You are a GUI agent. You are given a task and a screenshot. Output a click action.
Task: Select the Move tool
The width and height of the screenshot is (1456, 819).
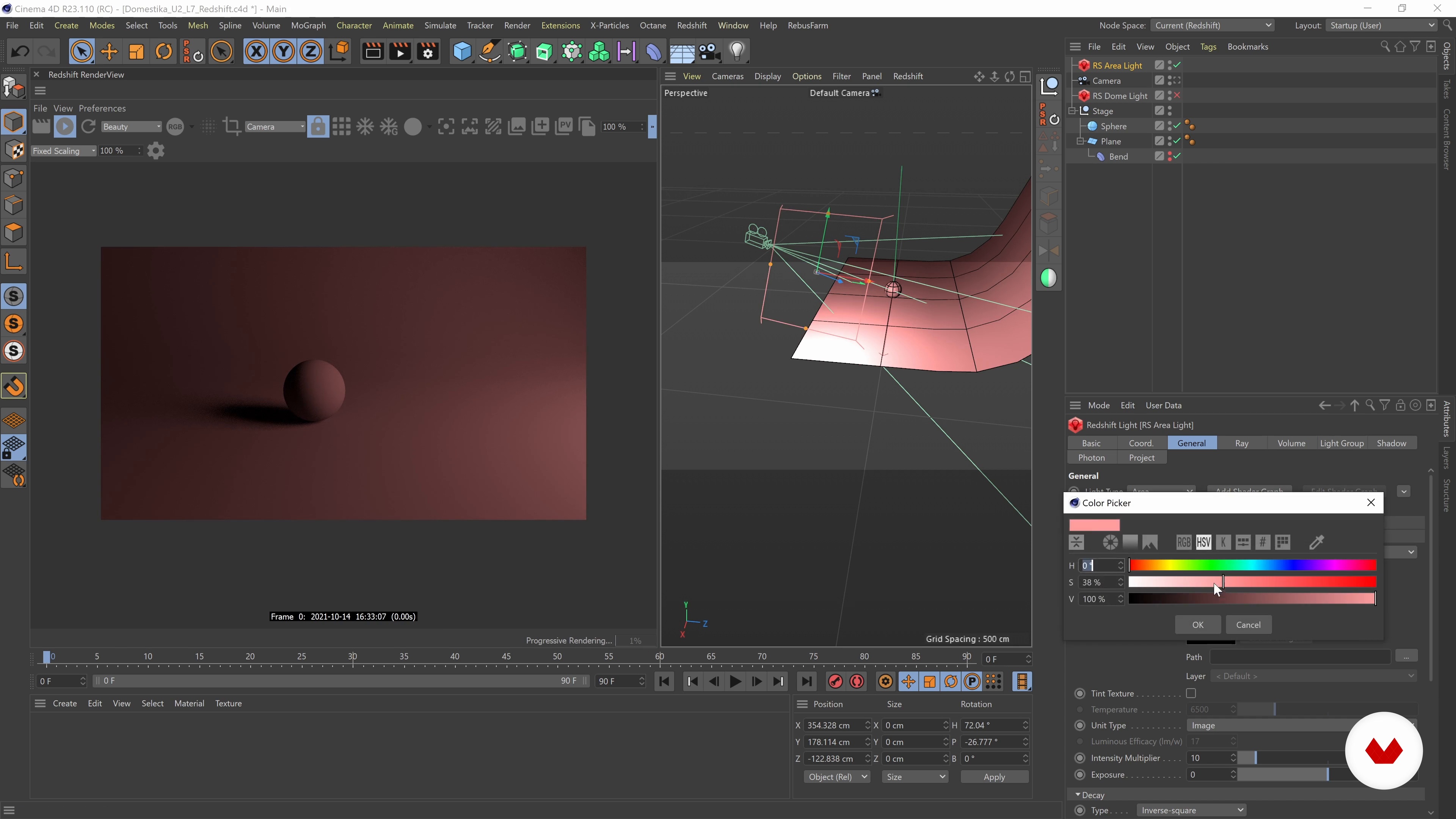coord(109,52)
